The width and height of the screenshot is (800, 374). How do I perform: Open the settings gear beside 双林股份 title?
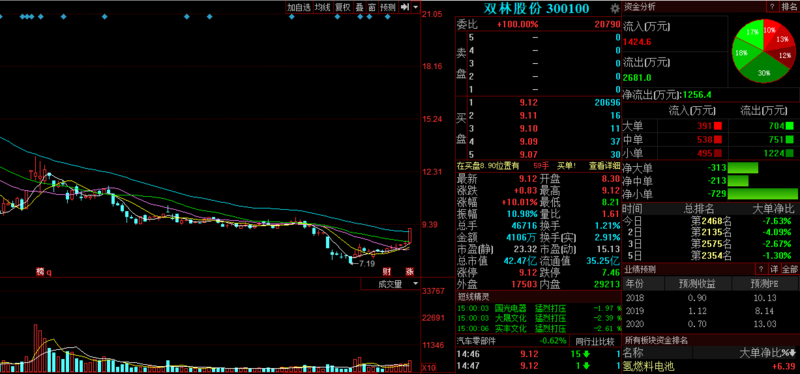615,8
